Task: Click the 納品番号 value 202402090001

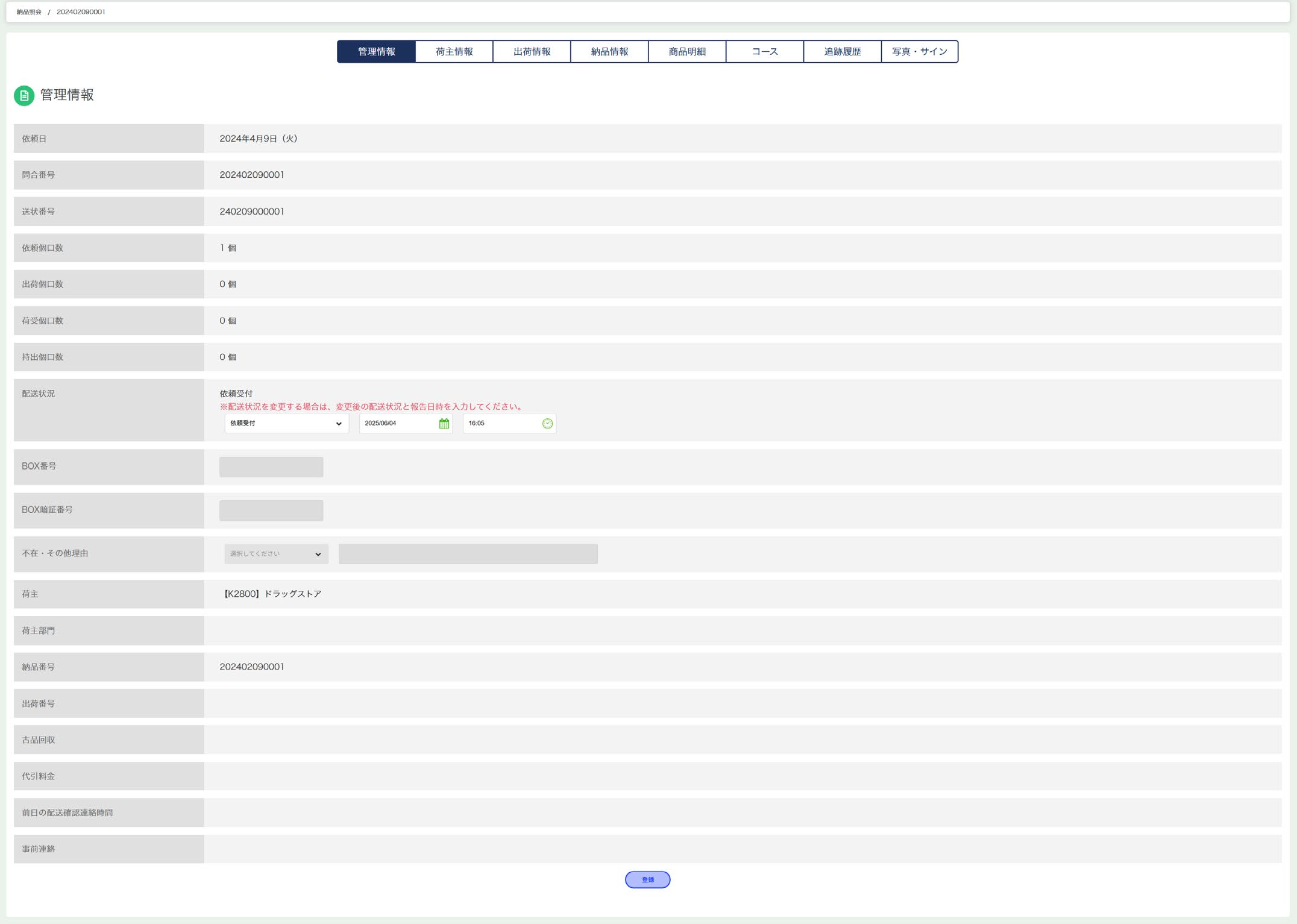Action: click(x=252, y=667)
